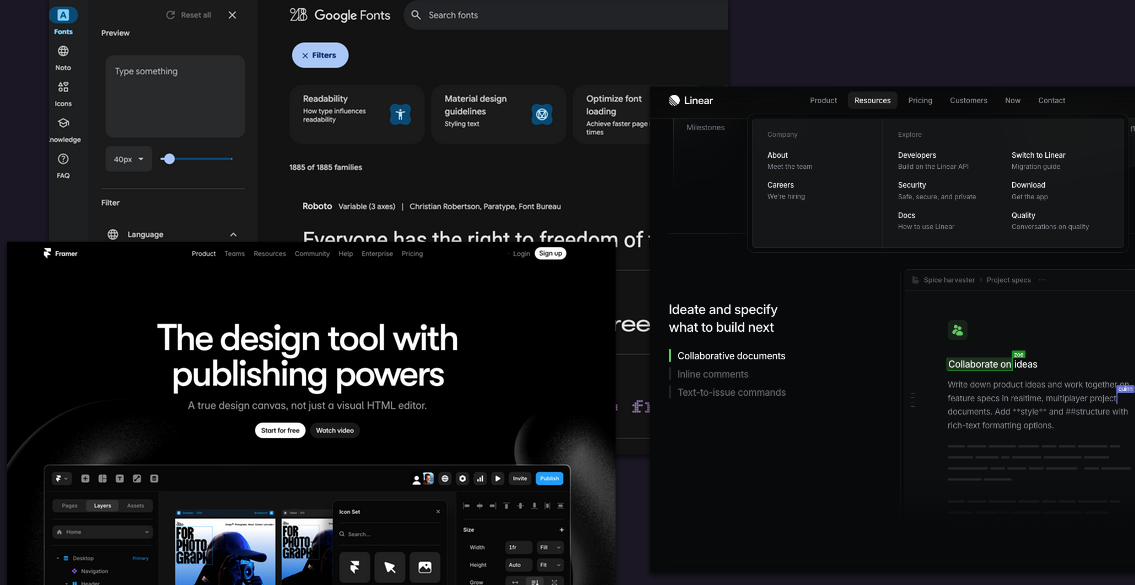Collapse the Language filter section

233,235
